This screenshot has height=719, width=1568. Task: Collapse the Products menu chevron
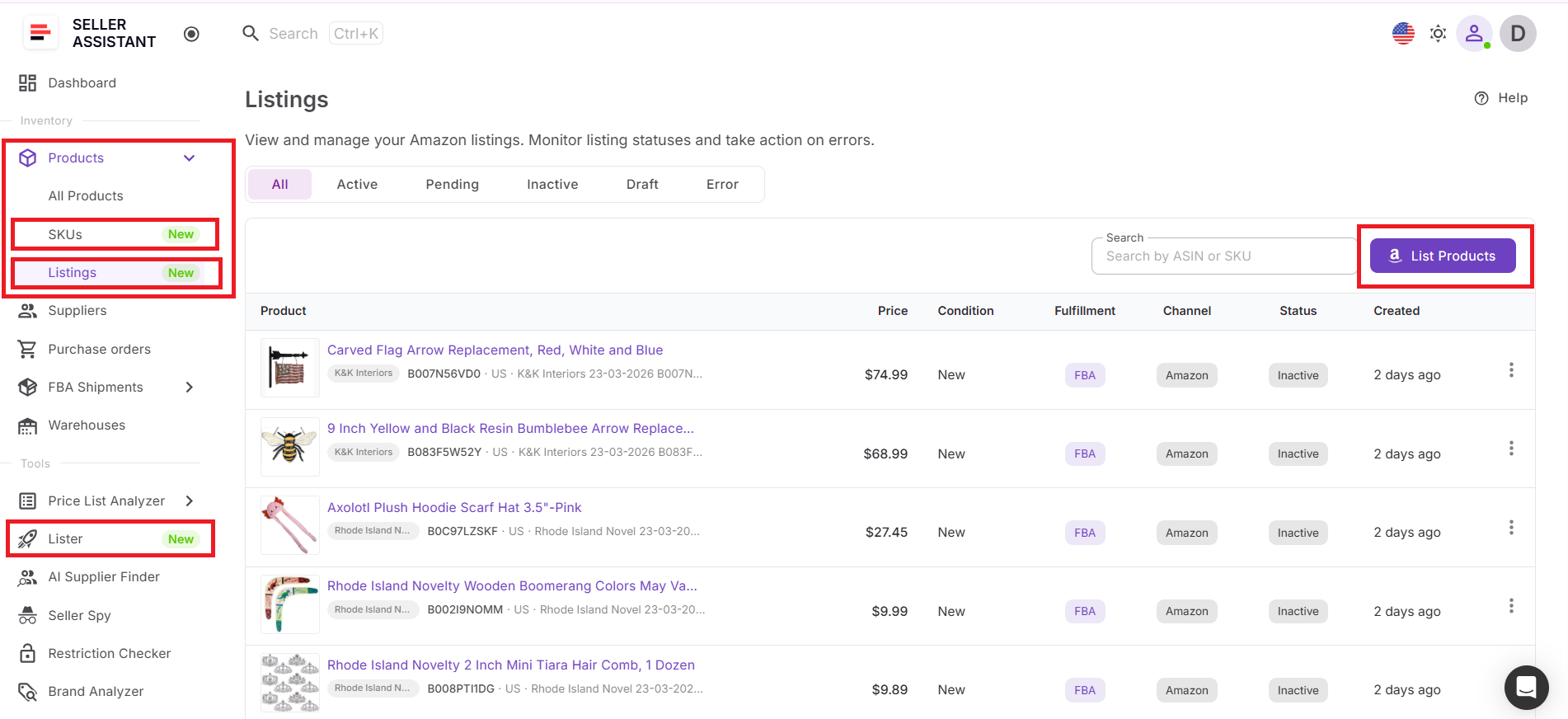pos(189,157)
